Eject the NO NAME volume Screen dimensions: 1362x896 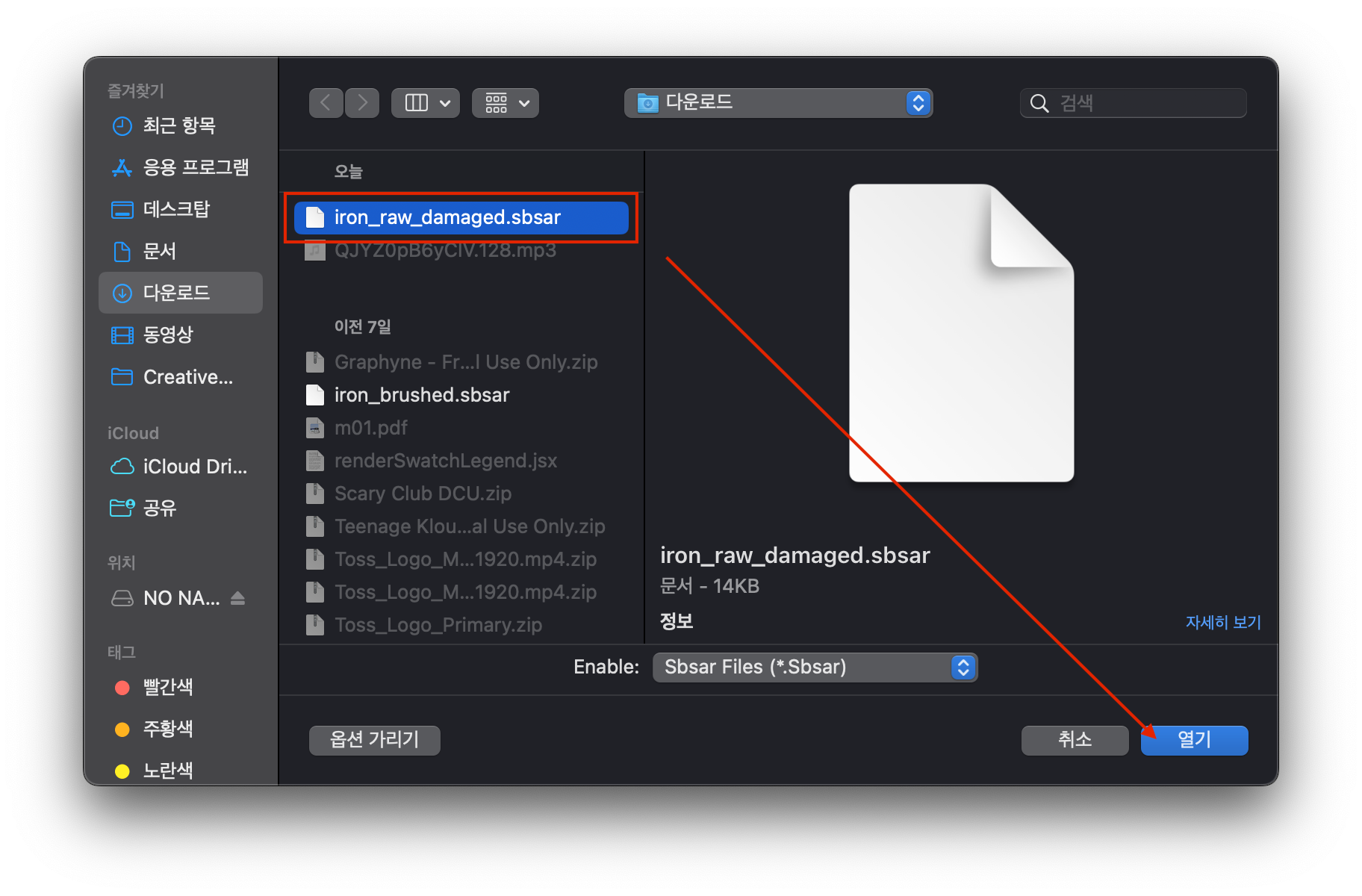(x=237, y=598)
